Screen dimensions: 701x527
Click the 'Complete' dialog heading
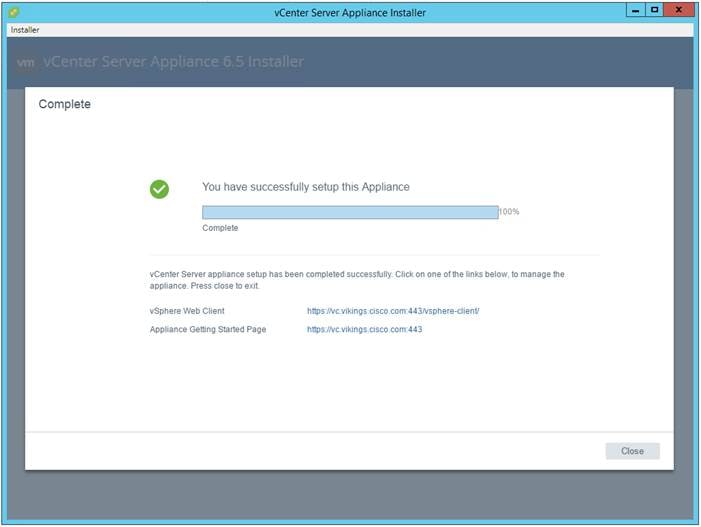coord(64,104)
